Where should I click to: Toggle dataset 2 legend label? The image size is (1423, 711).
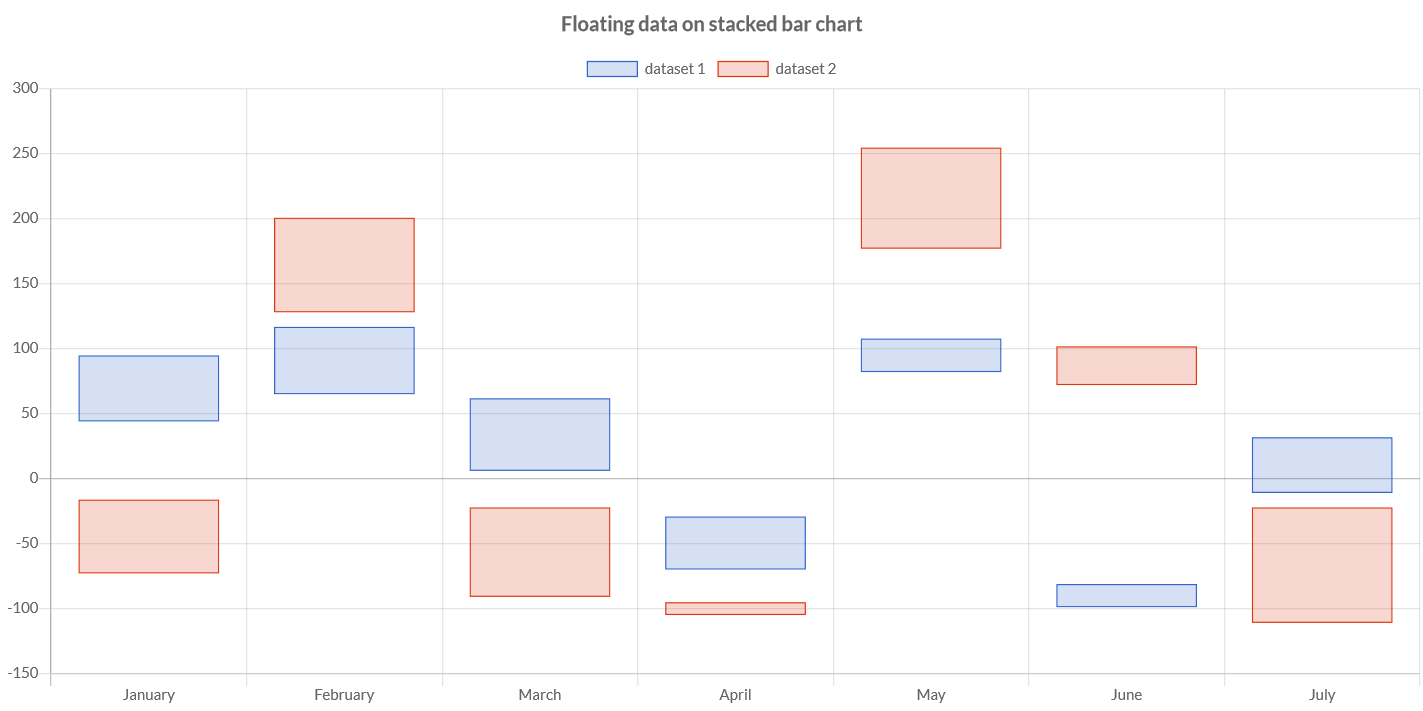click(x=806, y=69)
